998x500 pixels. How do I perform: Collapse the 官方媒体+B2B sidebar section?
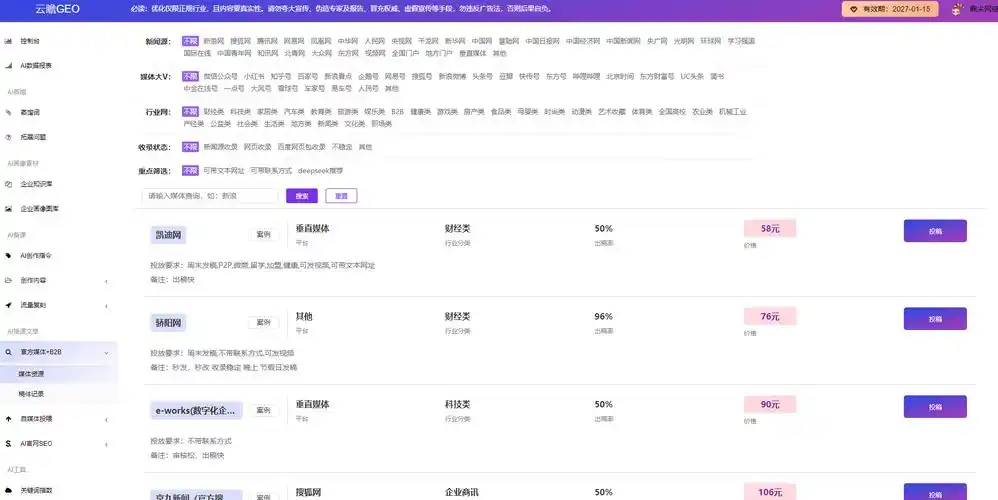tap(106, 352)
